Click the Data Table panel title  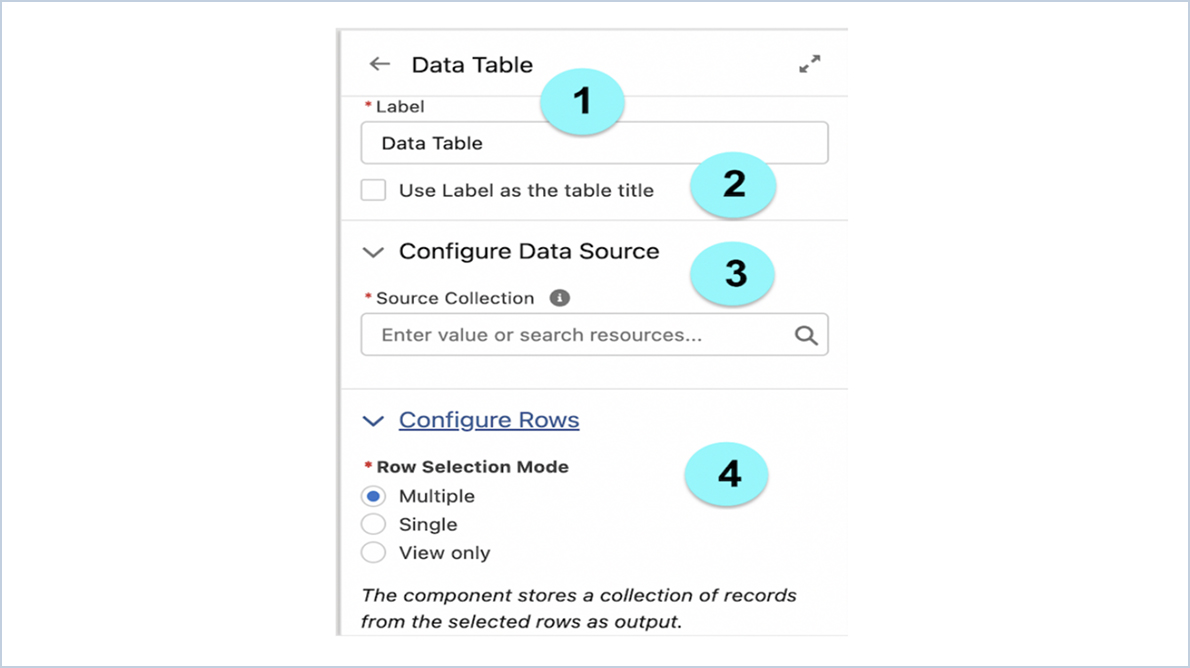pos(472,64)
